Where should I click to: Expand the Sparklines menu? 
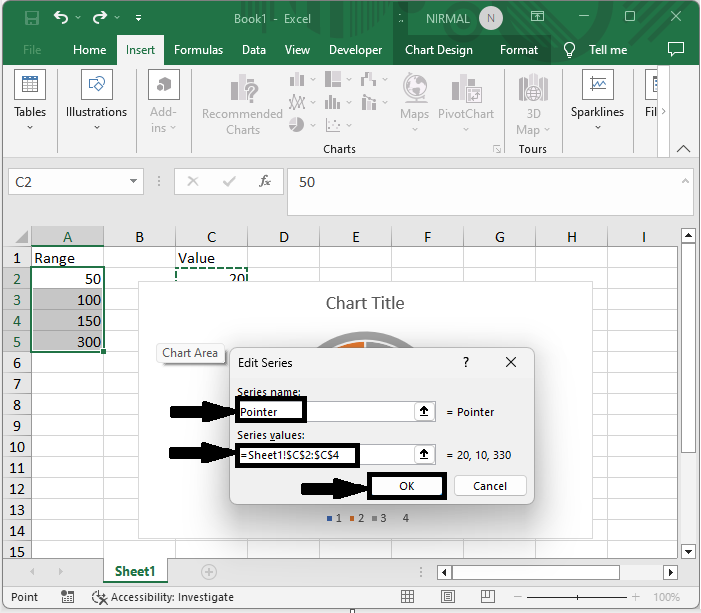[x=597, y=101]
